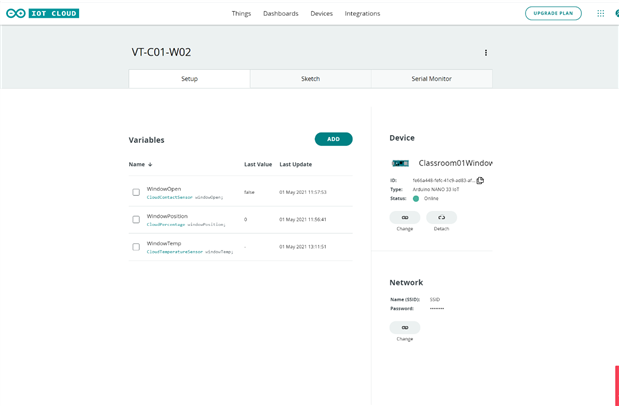Click the 0 value of WindowPosition
Screen dimensions: 619x406
tap(246, 220)
